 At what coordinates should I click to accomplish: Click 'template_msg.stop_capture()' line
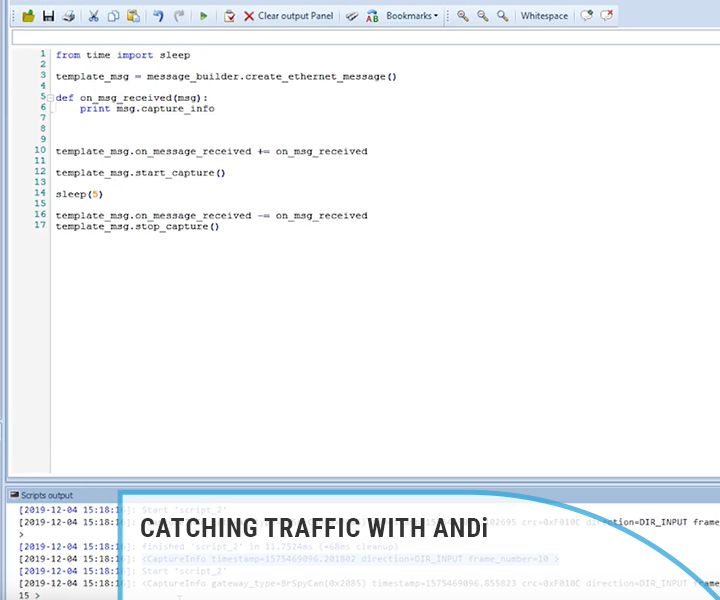coord(137,227)
